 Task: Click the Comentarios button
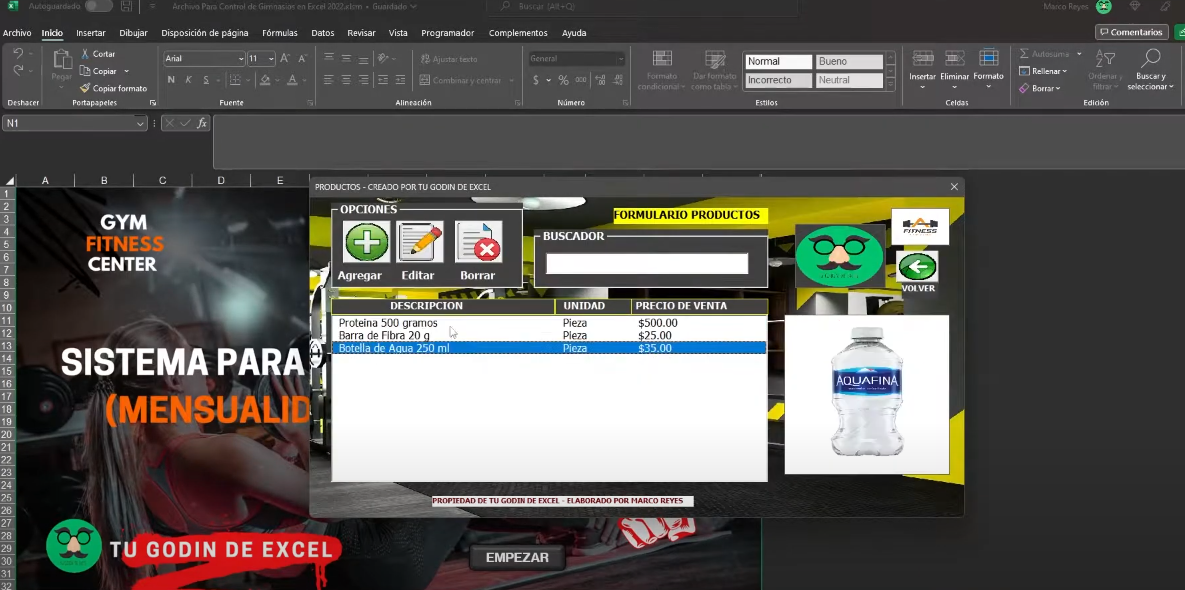point(1131,32)
